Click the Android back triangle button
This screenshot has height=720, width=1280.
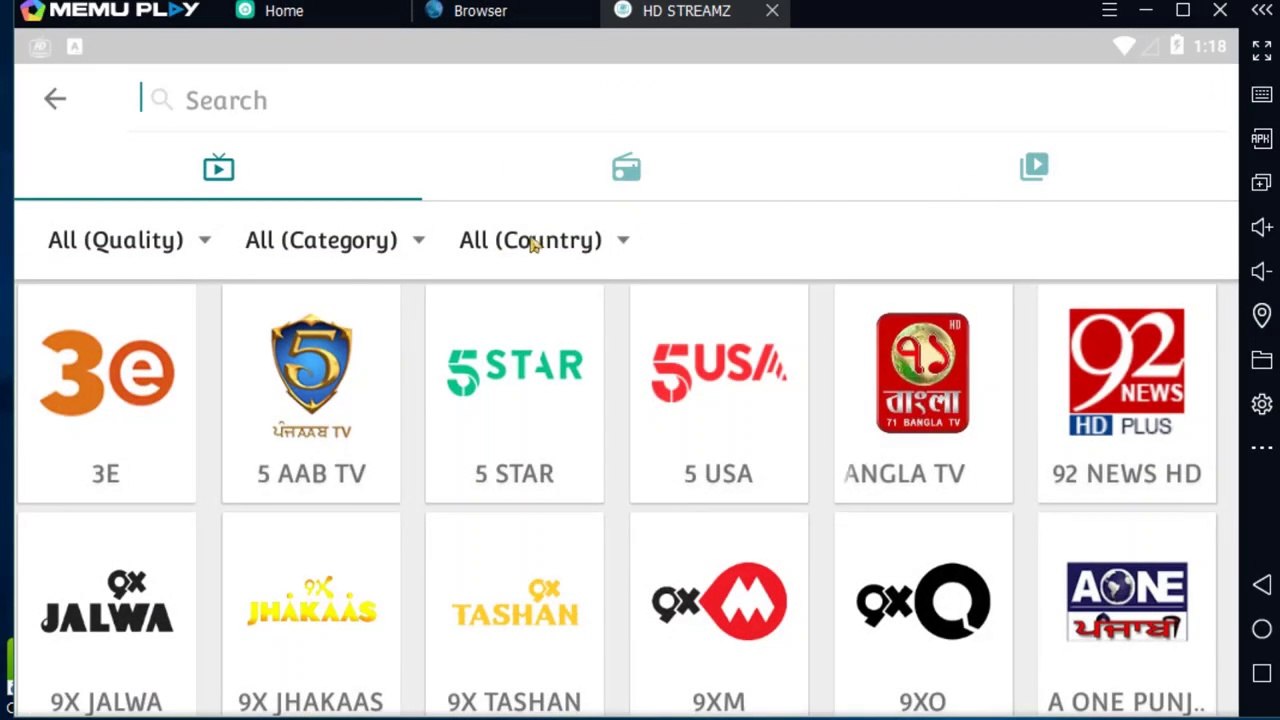click(1262, 584)
